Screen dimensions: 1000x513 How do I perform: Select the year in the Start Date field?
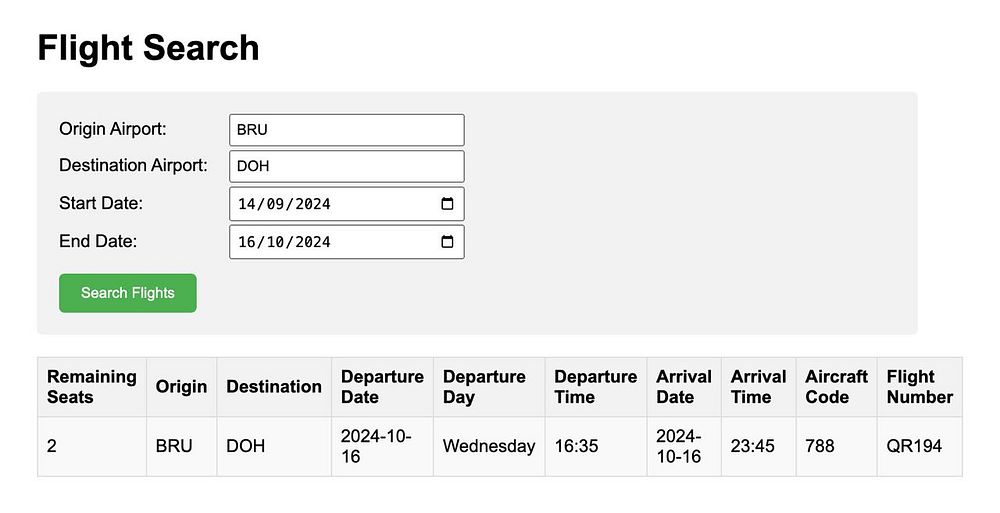point(311,204)
